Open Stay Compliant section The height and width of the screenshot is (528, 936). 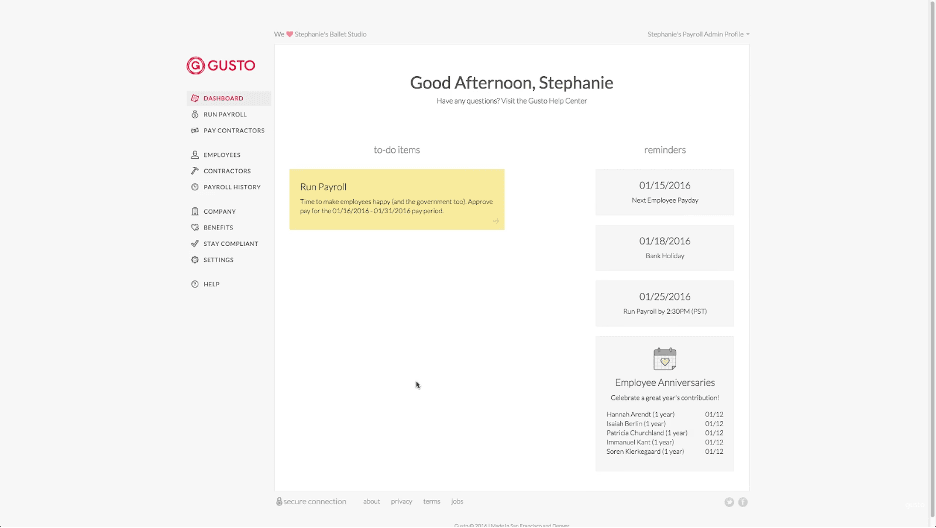coord(229,243)
